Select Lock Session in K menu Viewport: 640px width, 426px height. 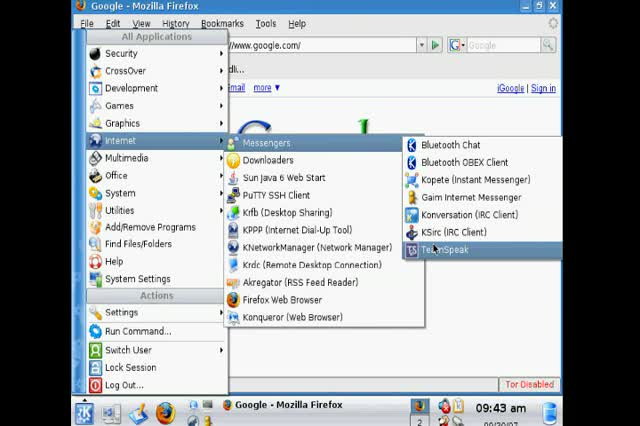157,368
